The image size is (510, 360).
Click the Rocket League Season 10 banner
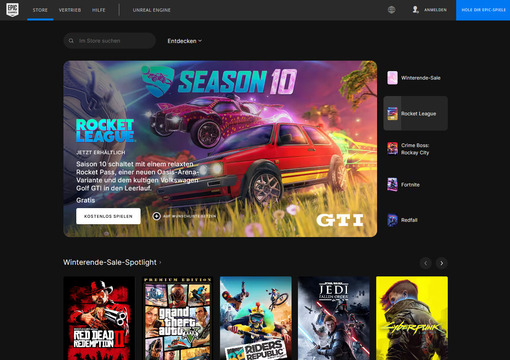(x=220, y=149)
